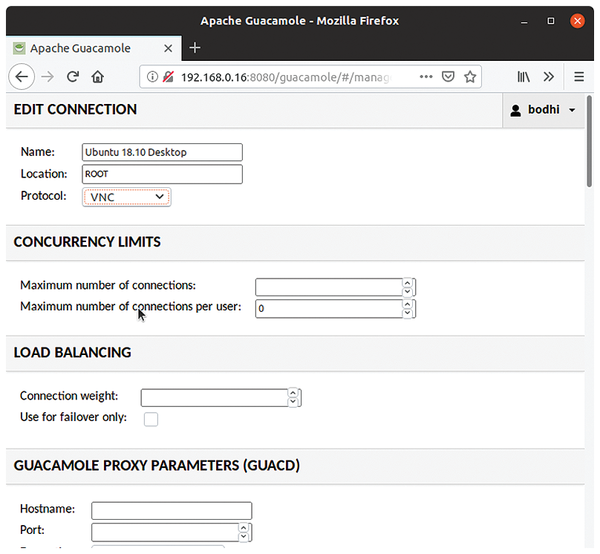Open the bodhi user menu
This screenshot has height=554, width=600.
click(543, 110)
